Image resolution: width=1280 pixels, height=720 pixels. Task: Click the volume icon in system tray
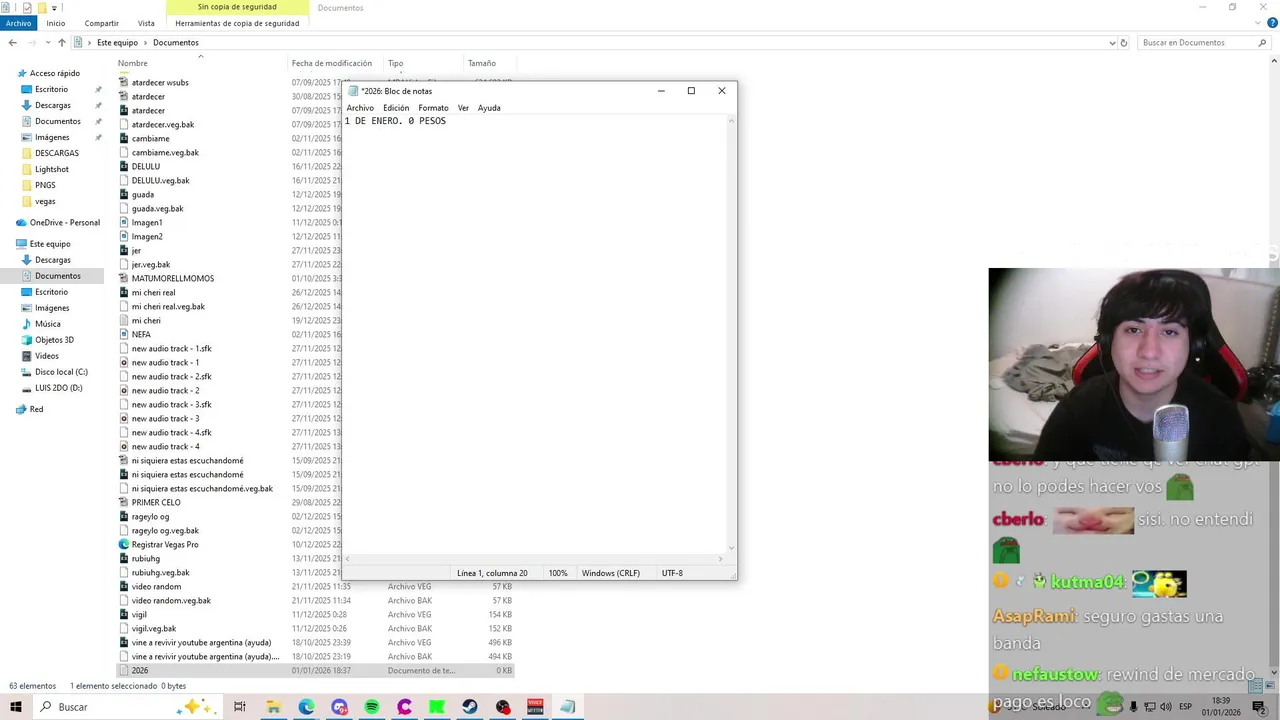click(x=1166, y=707)
